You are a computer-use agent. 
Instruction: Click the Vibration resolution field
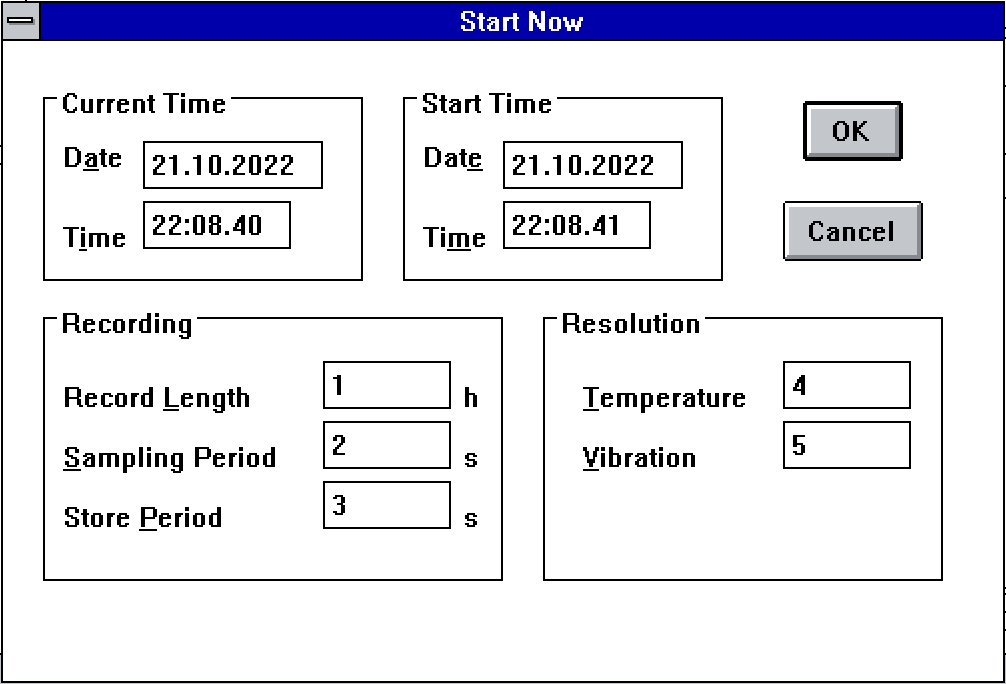(x=846, y=445)
